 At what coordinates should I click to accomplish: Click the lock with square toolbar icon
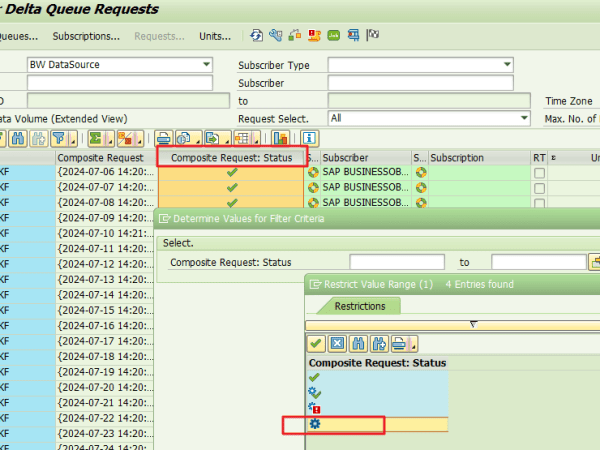click(x=295, y=36)
